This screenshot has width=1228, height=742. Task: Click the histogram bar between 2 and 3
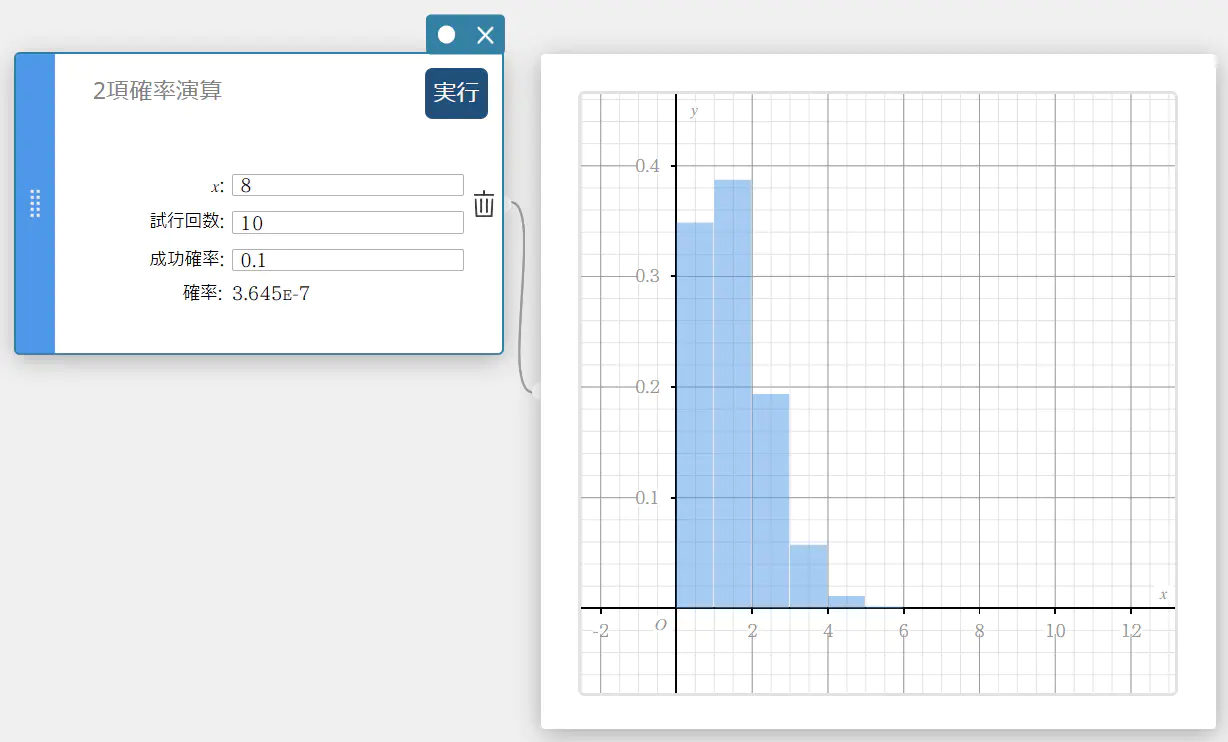point(771,500)
